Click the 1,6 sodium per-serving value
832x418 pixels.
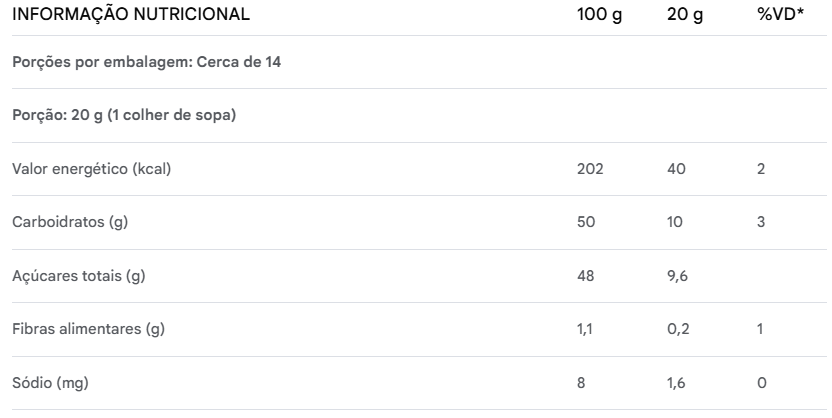tap(677, 383)
